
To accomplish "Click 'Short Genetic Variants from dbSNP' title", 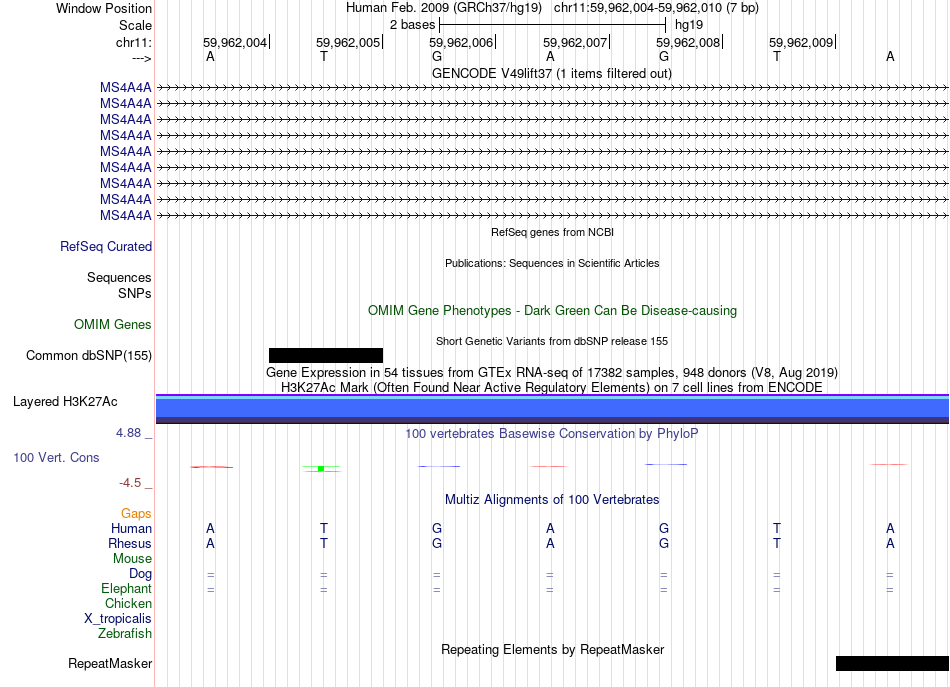I will (552, 341).
